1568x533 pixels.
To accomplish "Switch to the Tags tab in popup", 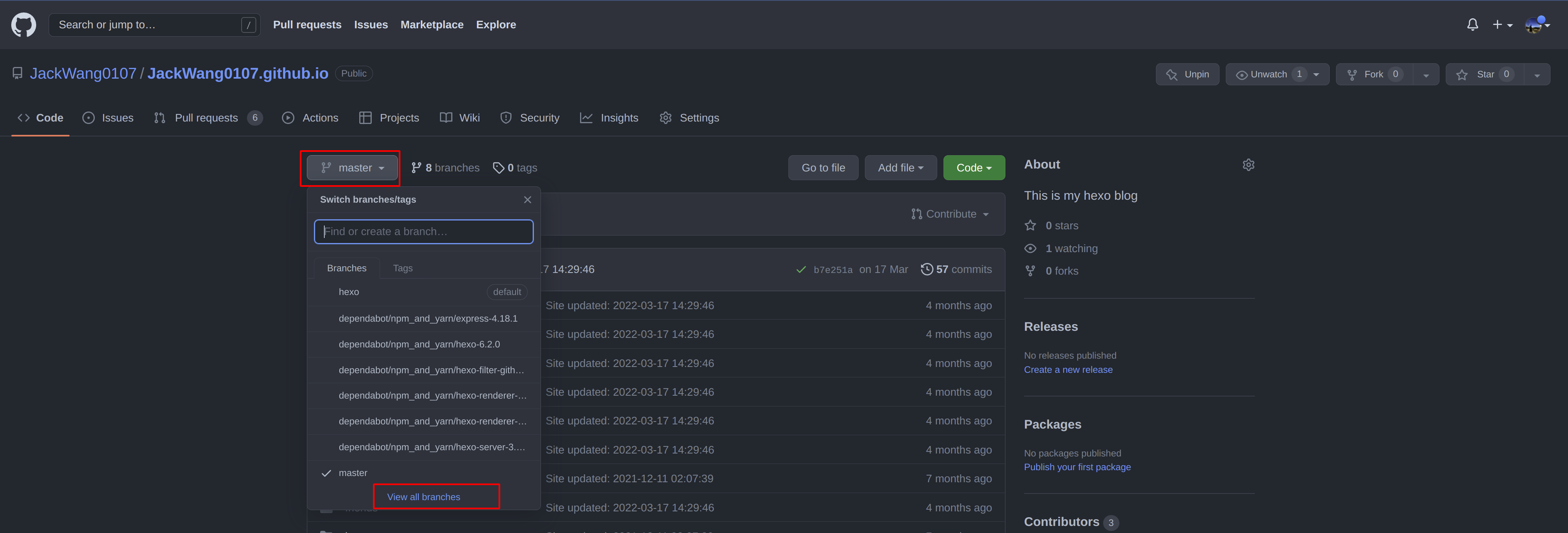I will click(402, 269).
